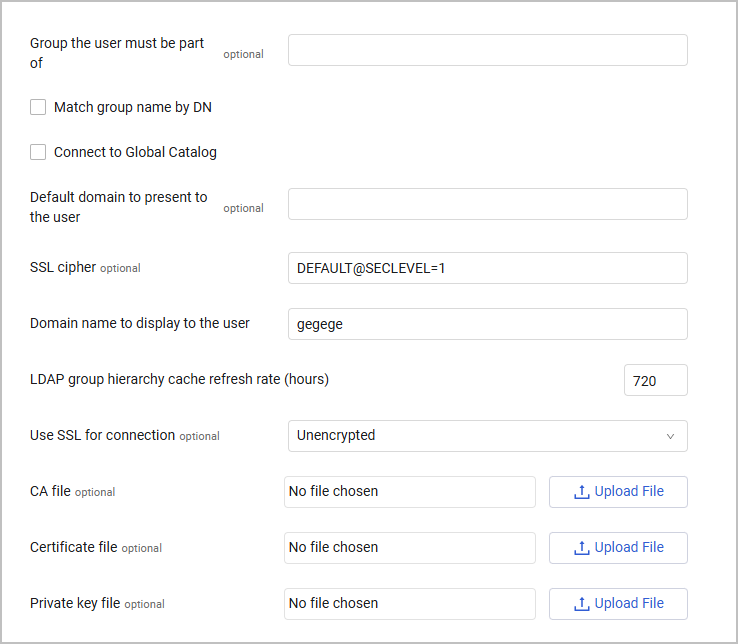This screenshot has width=738, height=644.
Task: Click Domain name to display field
Action: click(x=487, y=324)
